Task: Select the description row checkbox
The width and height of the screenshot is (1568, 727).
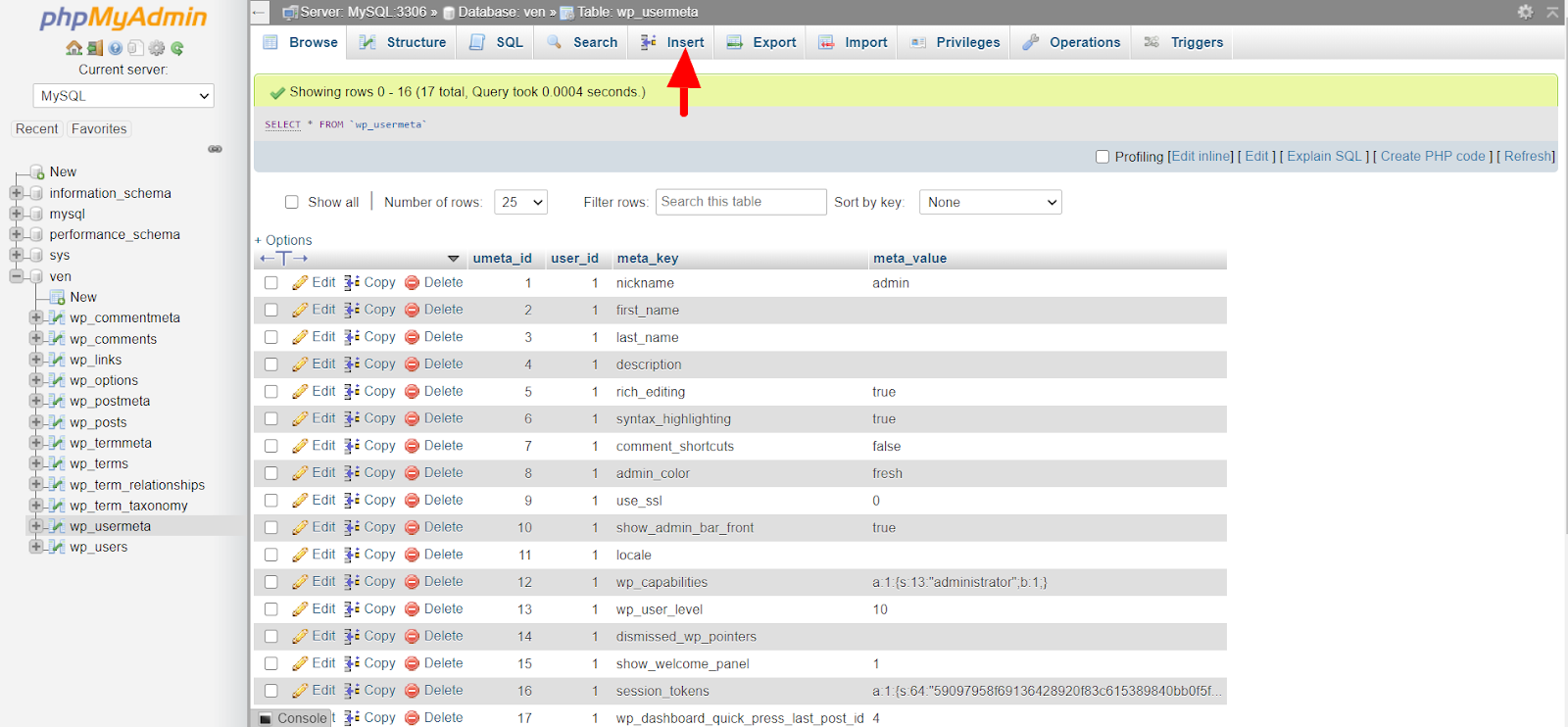Action: coord(271,364)
